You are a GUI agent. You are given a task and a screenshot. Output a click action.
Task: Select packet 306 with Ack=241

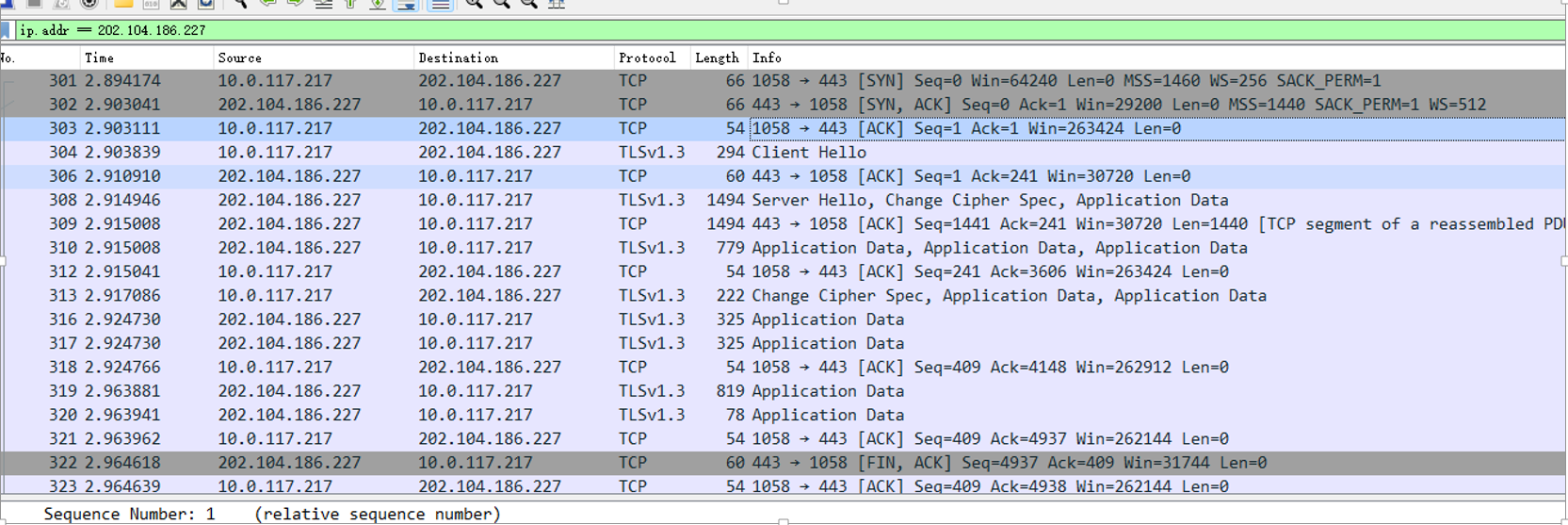click(x=784, y=176)
